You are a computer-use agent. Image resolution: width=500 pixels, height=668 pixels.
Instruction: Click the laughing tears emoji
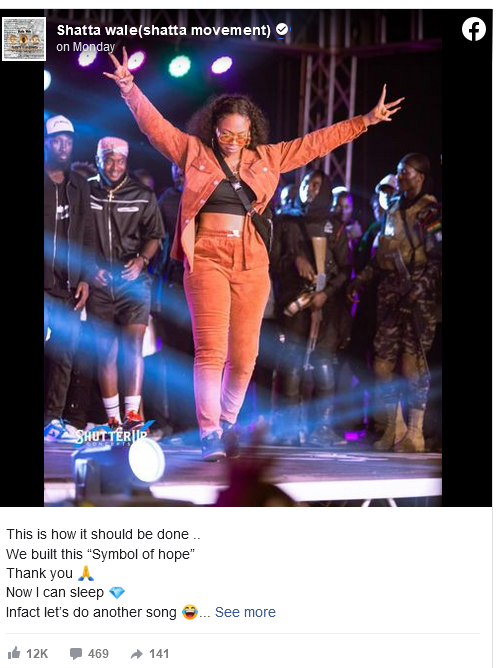[190, 612]
